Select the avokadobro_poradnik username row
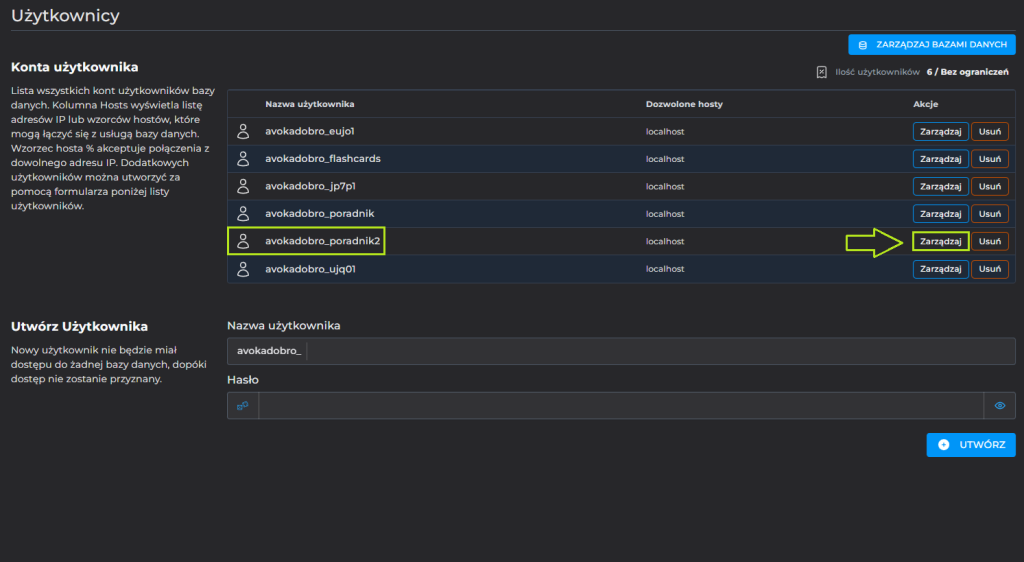The image size is (1024, 562). coord(319,214)
